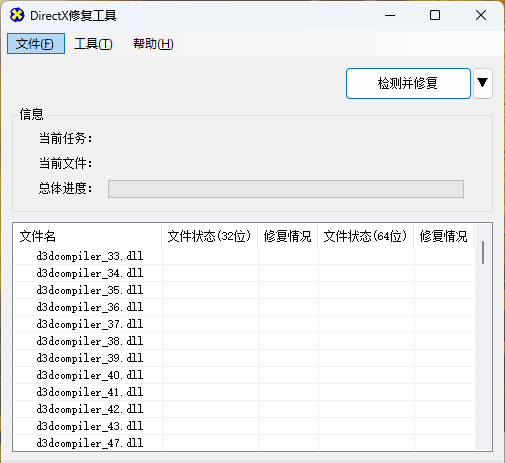Screen dimensions: 505x463
Task: Minimize the DirectX修复工具 window
Action: pos(390,15)
